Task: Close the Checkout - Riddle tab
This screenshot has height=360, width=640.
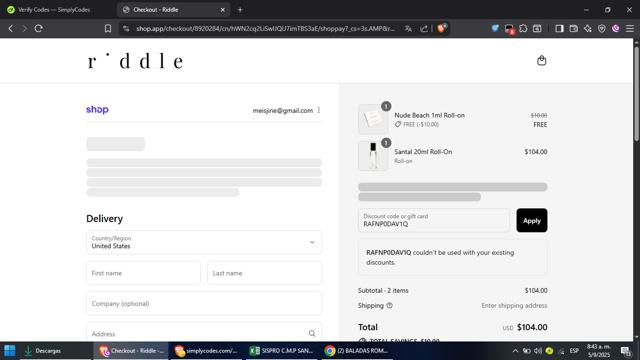Action: tap(222, 10)
